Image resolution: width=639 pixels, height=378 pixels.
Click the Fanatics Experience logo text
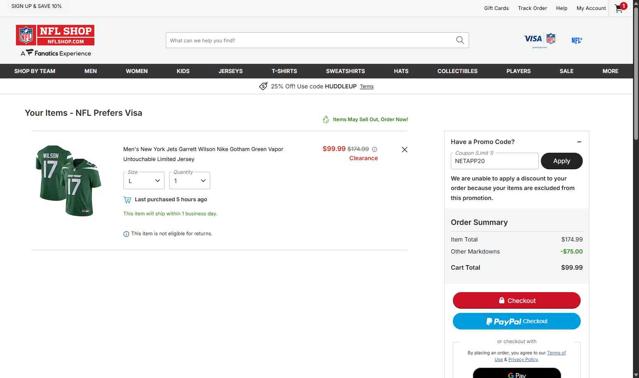pos(56,53)
